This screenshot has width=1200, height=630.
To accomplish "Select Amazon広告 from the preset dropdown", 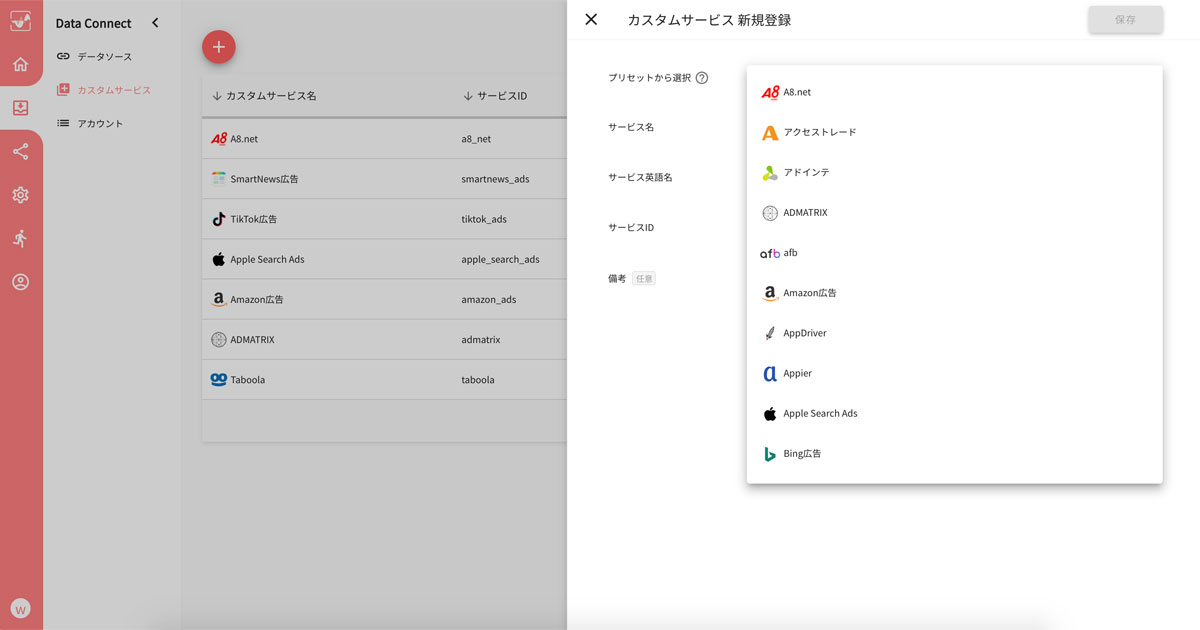I will [x=954, y=293].
